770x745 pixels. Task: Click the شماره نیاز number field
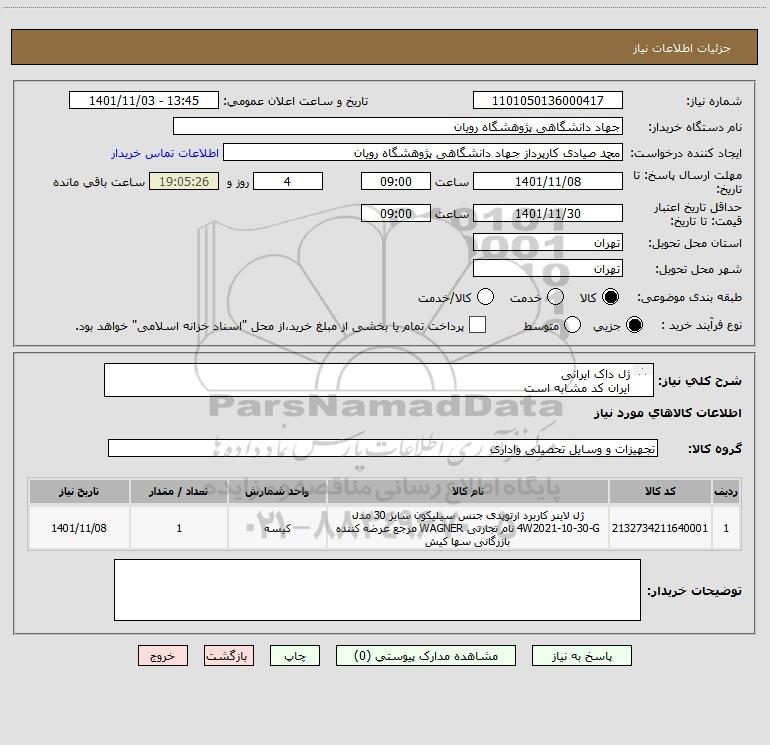coord(548,101)
